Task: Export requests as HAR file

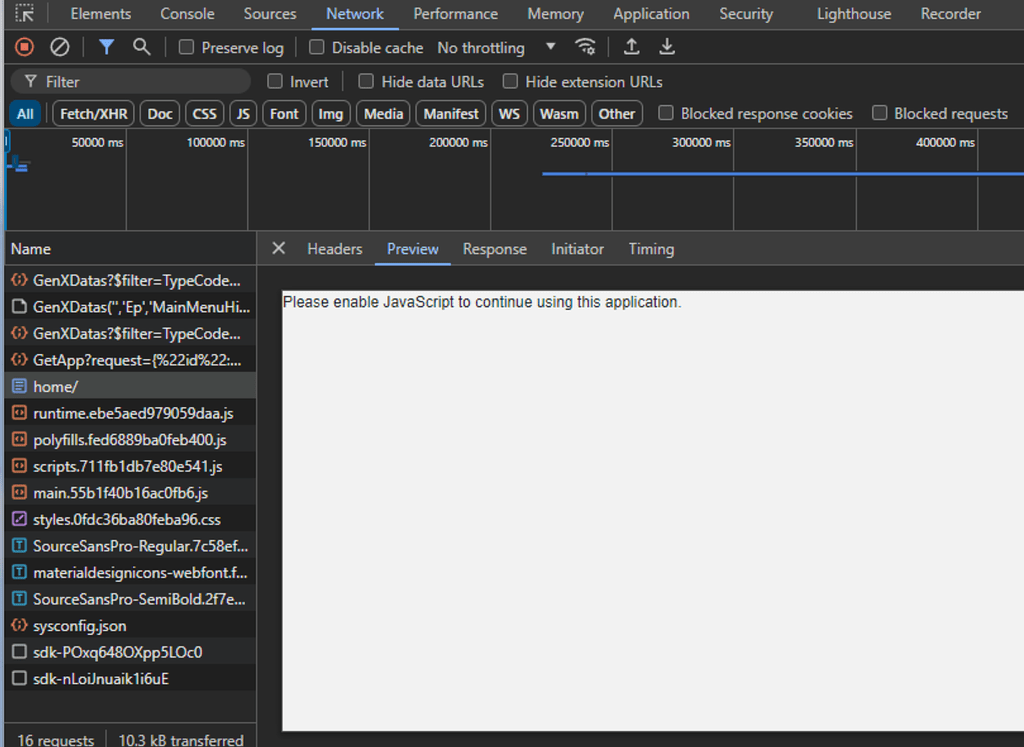Action: [666, 47]
